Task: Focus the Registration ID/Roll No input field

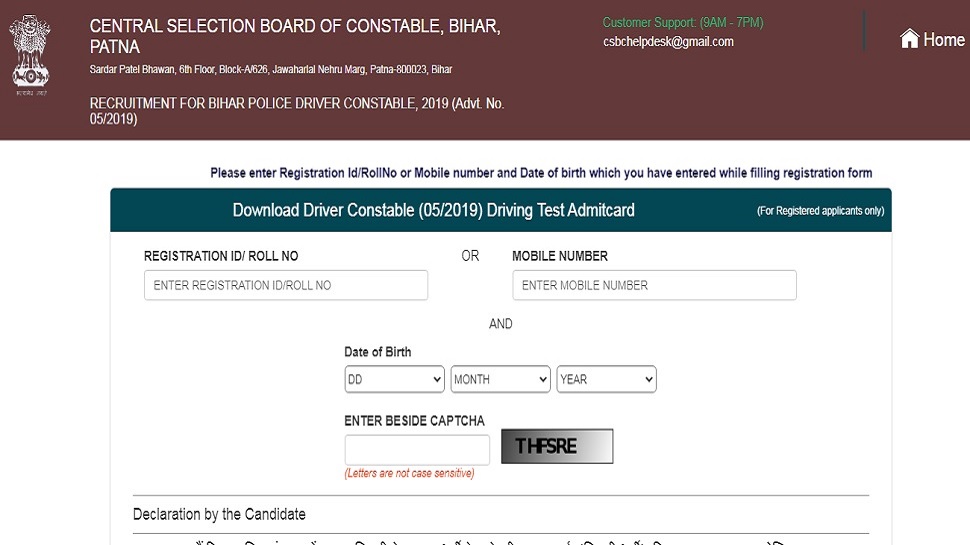Action: (x=286, y=285)
